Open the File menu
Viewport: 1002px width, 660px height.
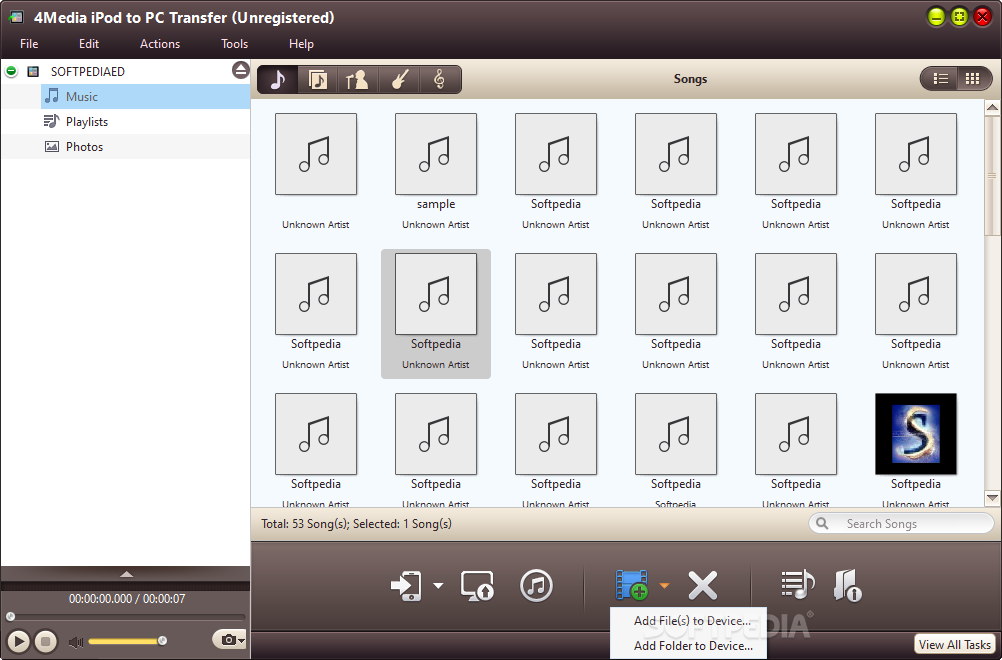pyautogui.click(x=29, y=43)
